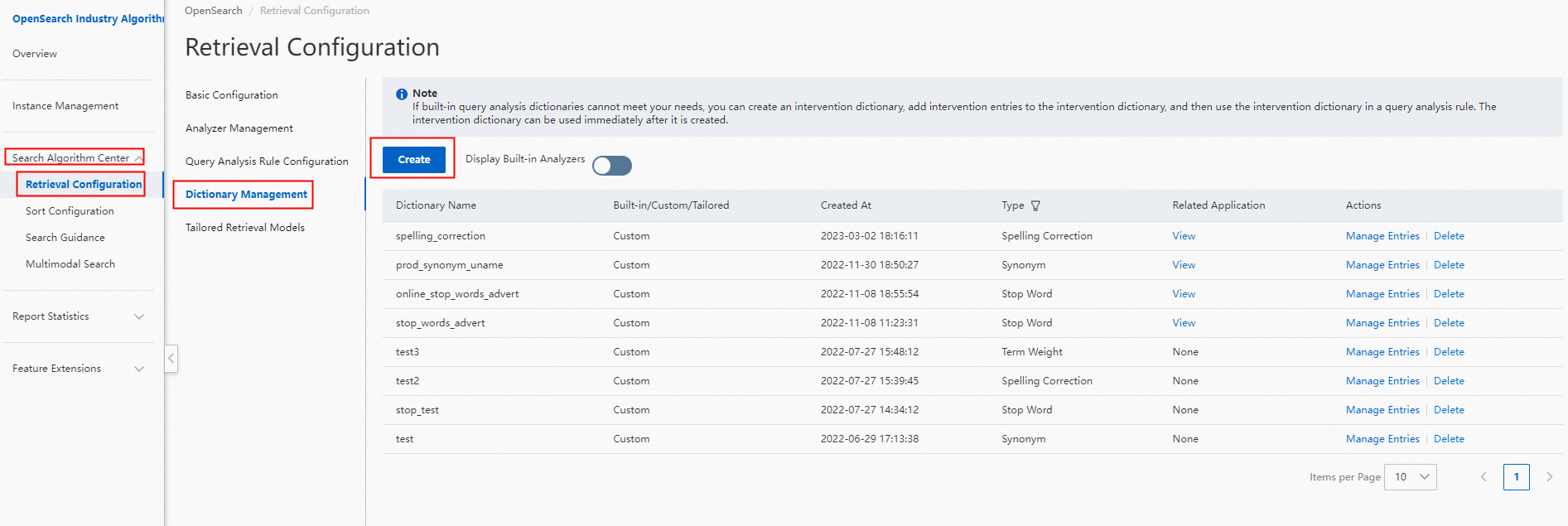Image resolution: width=1568 pixels, height=526 pixels.
Task: Open Dictionary Management tab
Action: point(246,195)
